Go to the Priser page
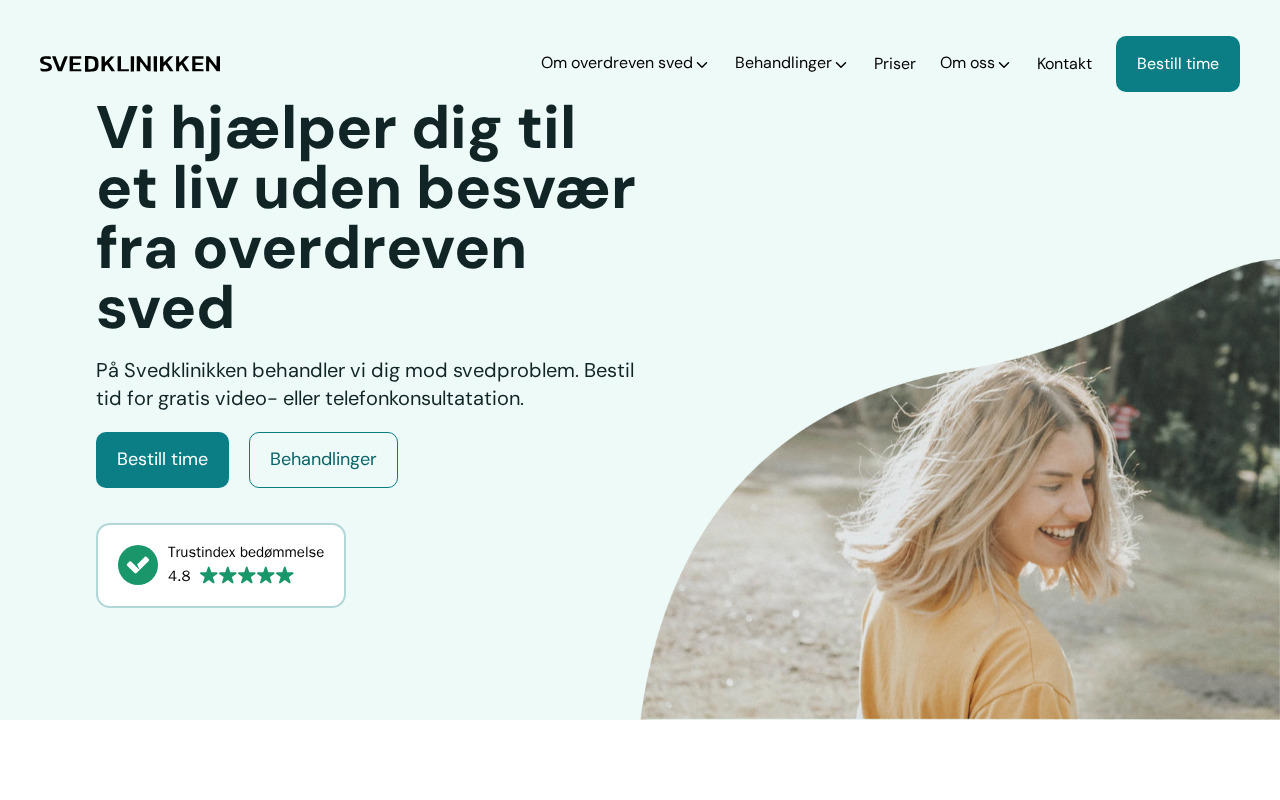This screenshot has width=1280, height=800. [x=895, y=64]
